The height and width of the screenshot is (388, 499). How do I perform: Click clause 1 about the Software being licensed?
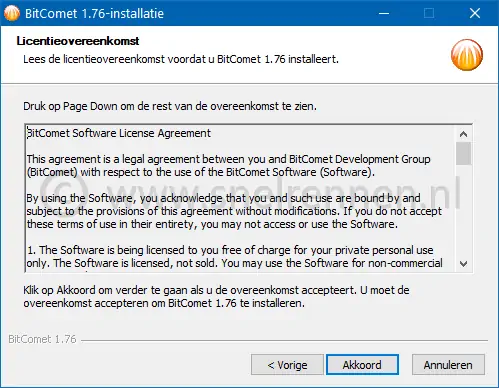click(235, 257)
